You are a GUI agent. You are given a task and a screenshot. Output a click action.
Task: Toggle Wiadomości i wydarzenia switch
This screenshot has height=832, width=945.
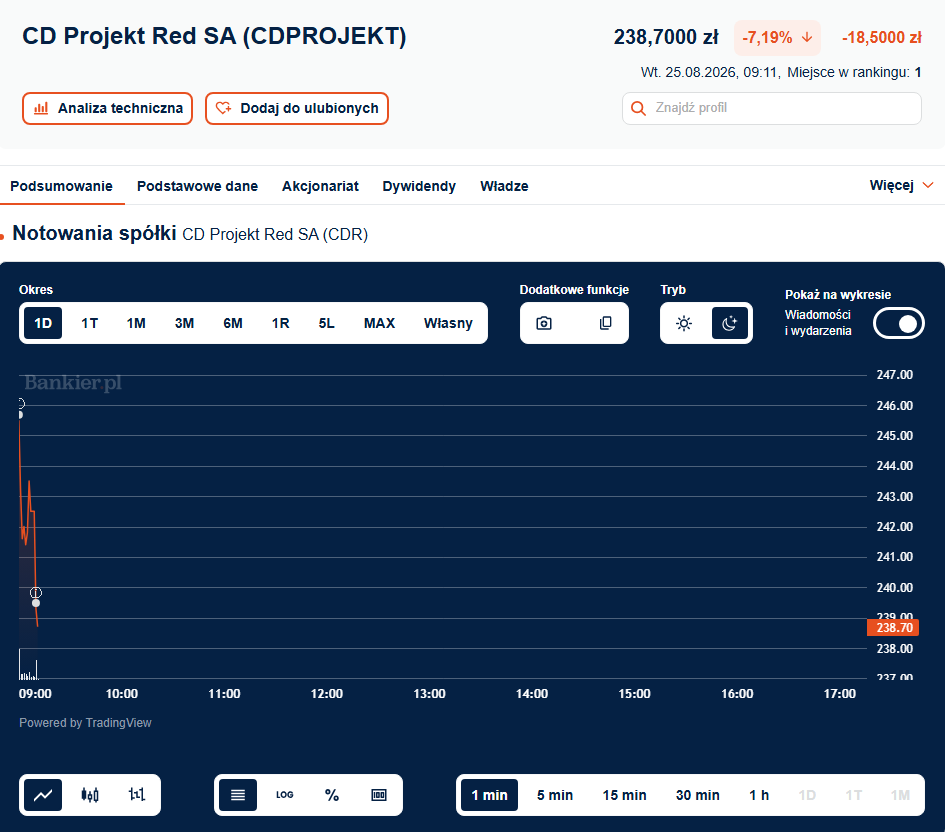pyautogui.click(x=899, y=324)
